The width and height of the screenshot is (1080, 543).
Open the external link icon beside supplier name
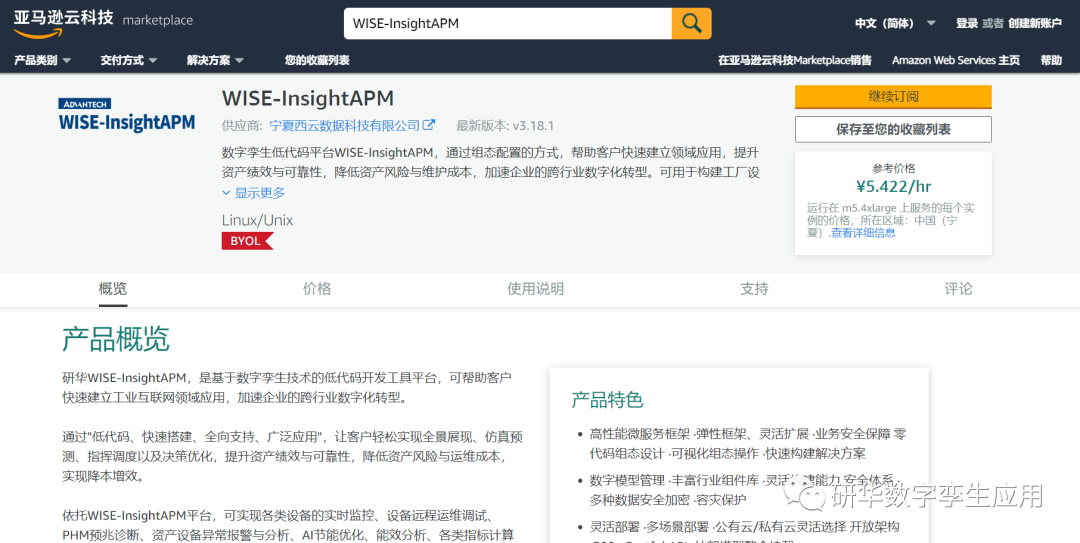coord(429,125)
